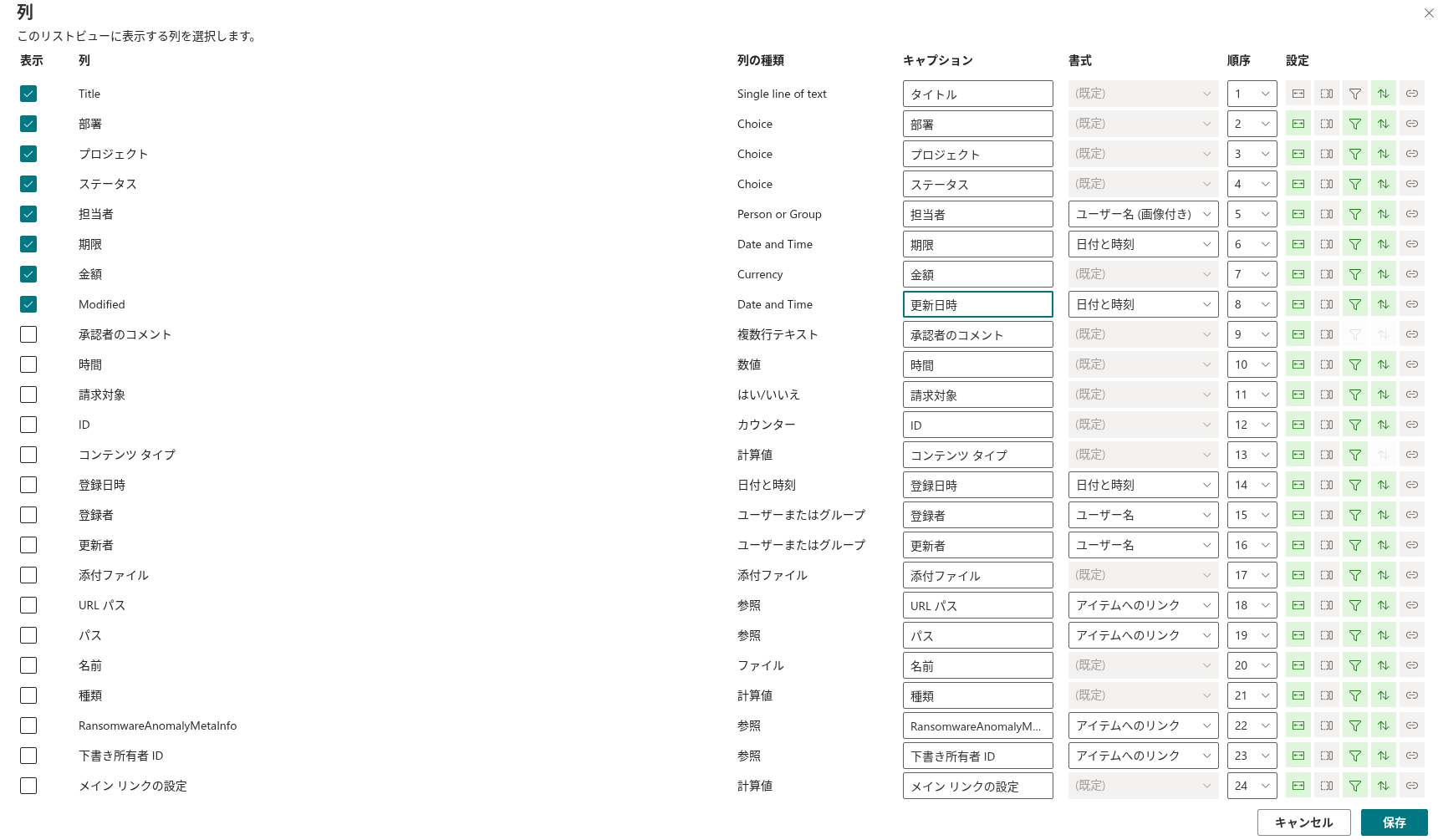Click the 保存 button
Viewport: 1438px width, 840px height.
(x=1394, y=822)
